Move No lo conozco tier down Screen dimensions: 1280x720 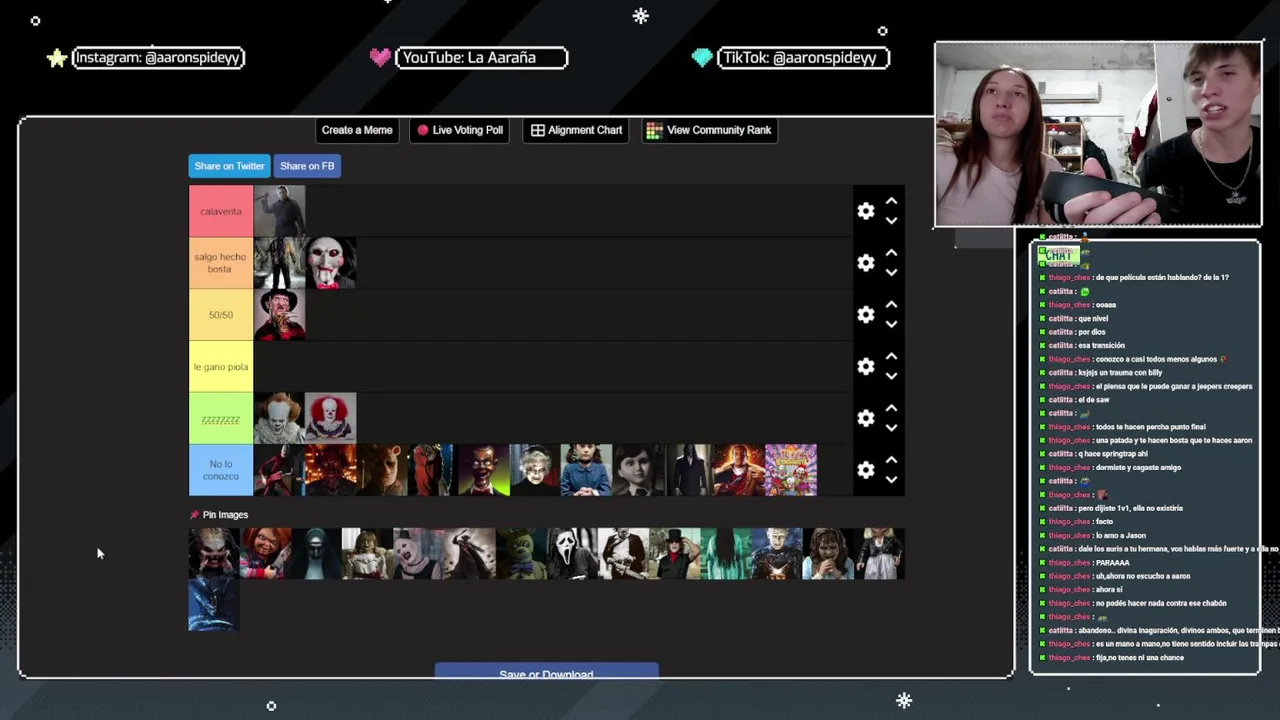pos(891,480)
